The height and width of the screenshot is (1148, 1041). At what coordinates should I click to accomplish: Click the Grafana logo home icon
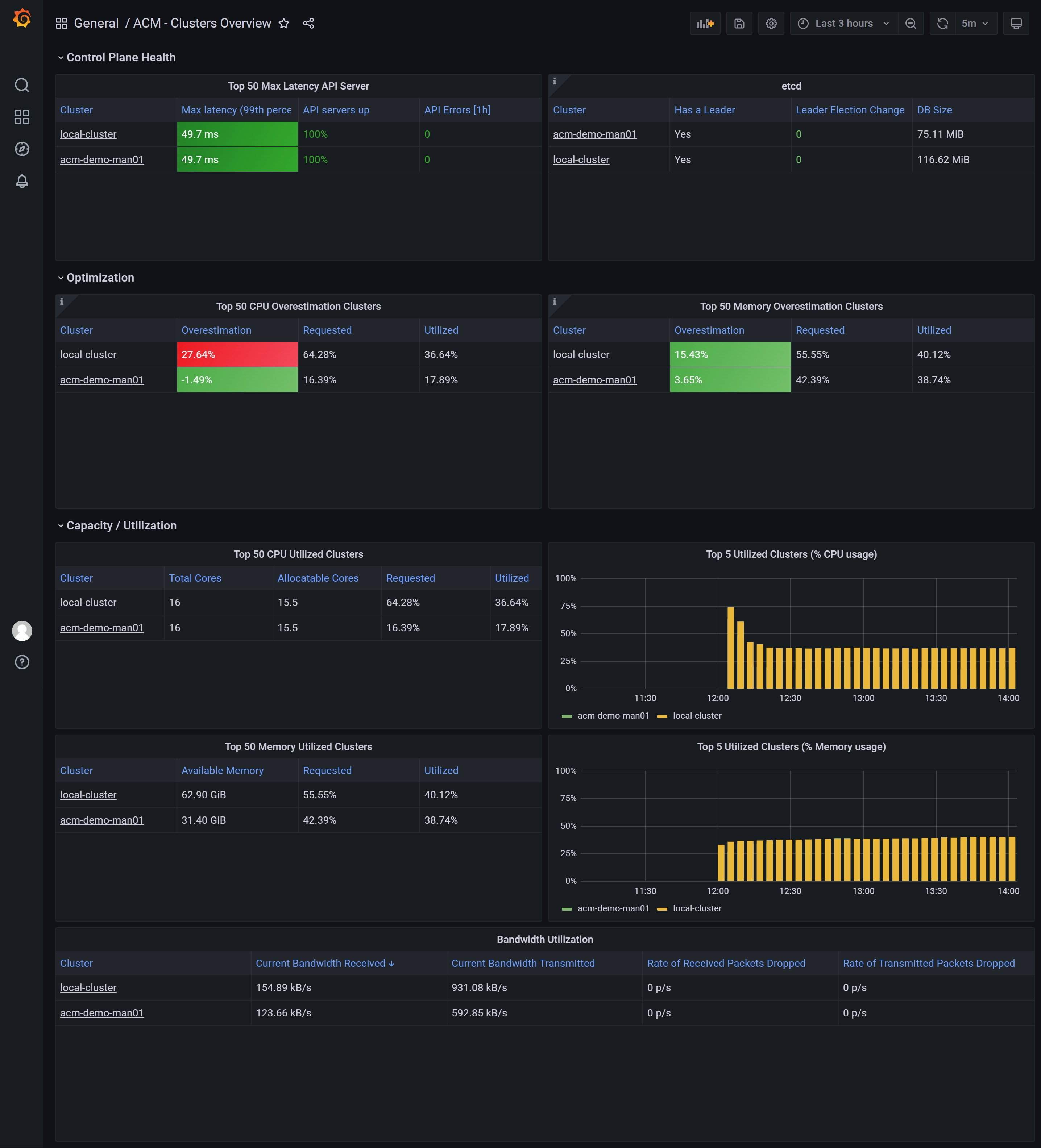tap(22, 19)
